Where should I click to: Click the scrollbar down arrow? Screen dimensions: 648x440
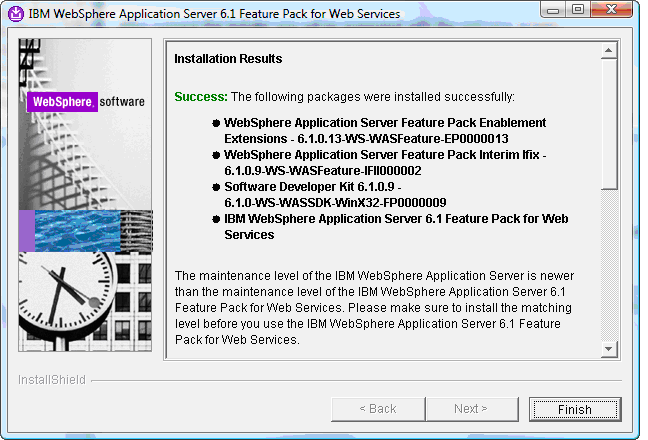[x=609, y=349]
